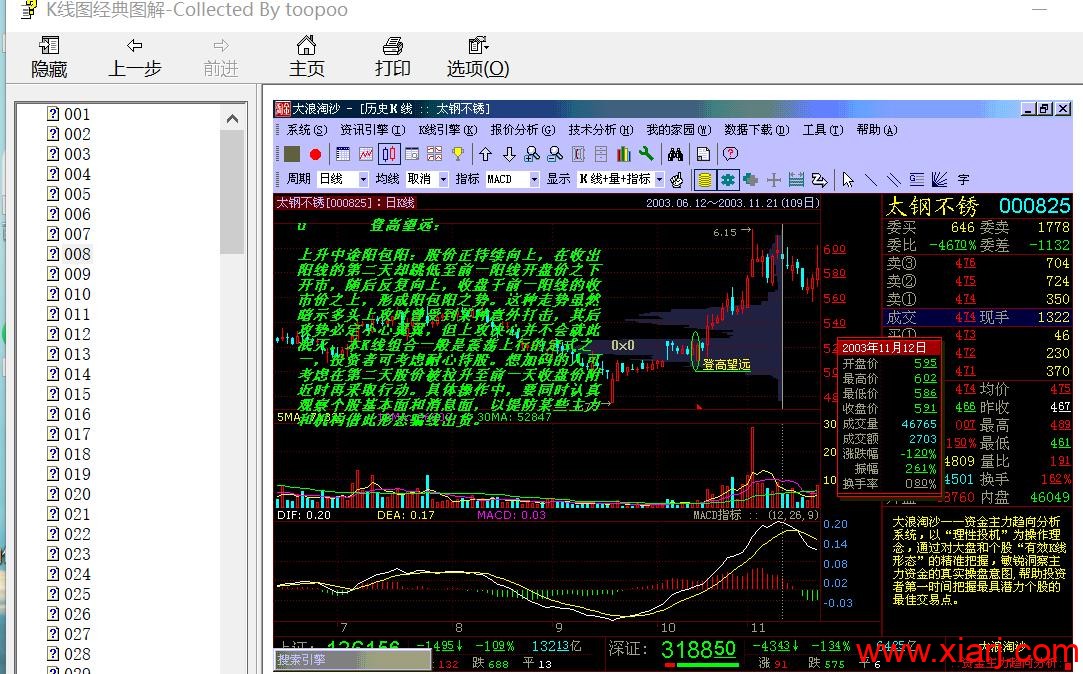Open topic 008 in contents list

click(69, 254)
